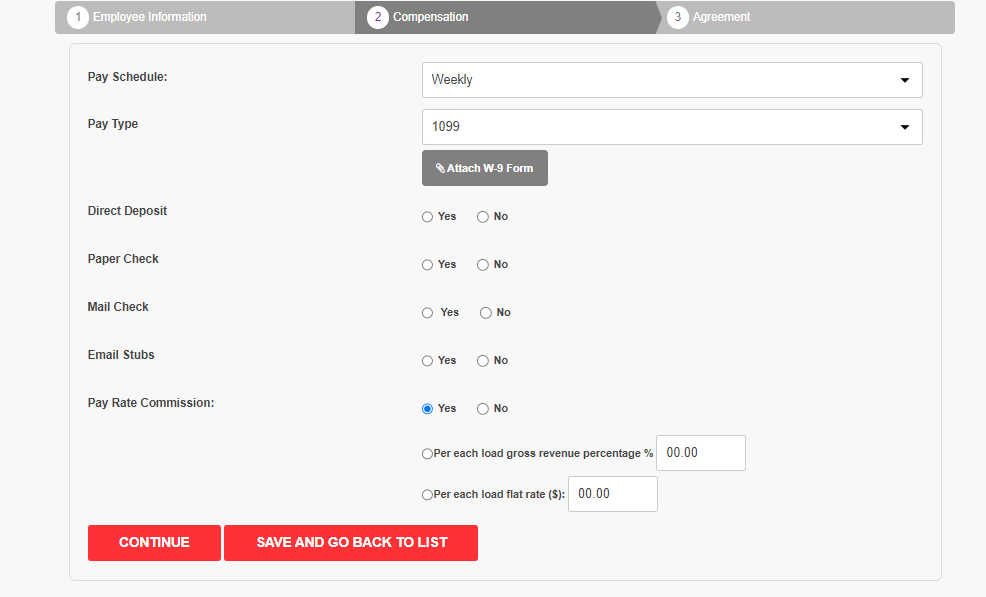Focus the flat rate dollar input field

point(612,494)
